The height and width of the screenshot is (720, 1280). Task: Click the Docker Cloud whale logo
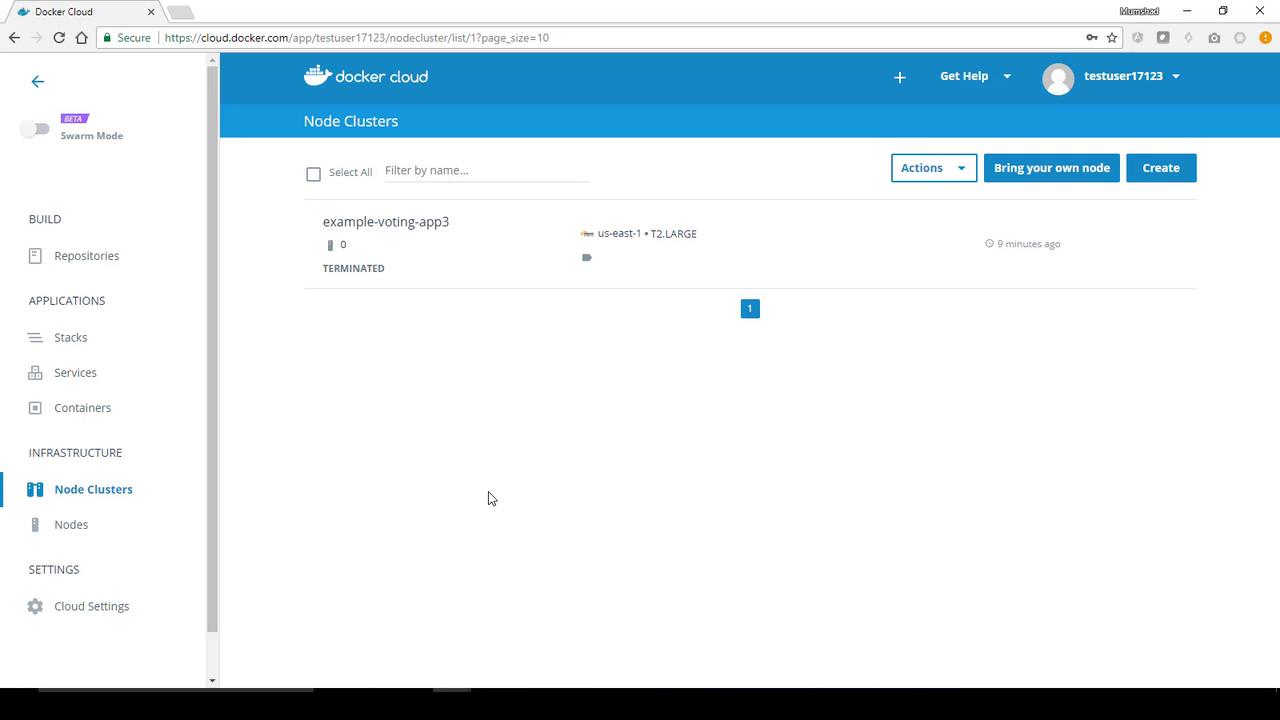366,76
